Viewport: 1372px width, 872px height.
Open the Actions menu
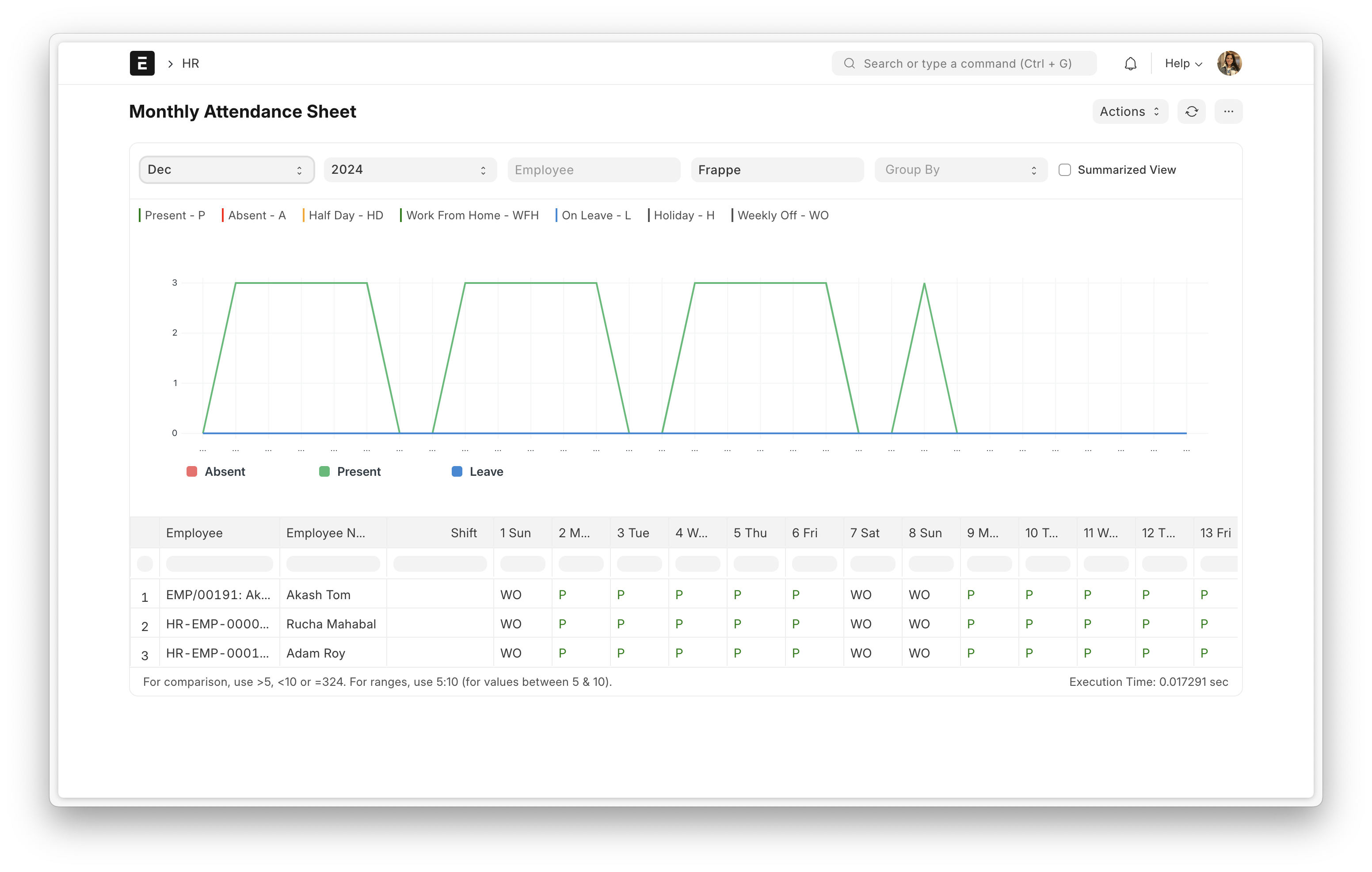tap(1129, 112)
